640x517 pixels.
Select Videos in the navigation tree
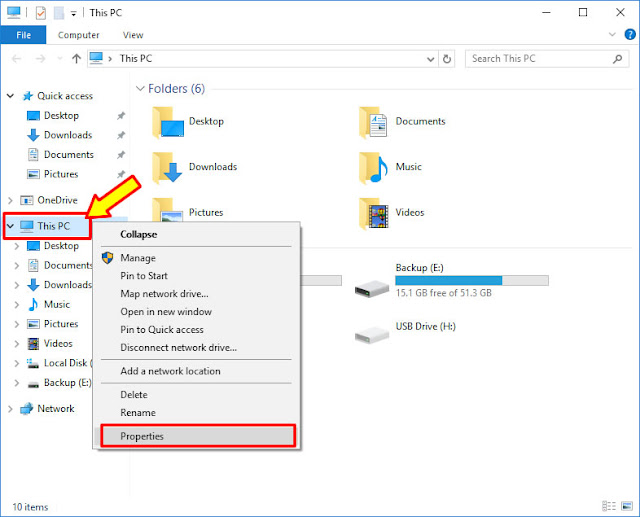58,344
